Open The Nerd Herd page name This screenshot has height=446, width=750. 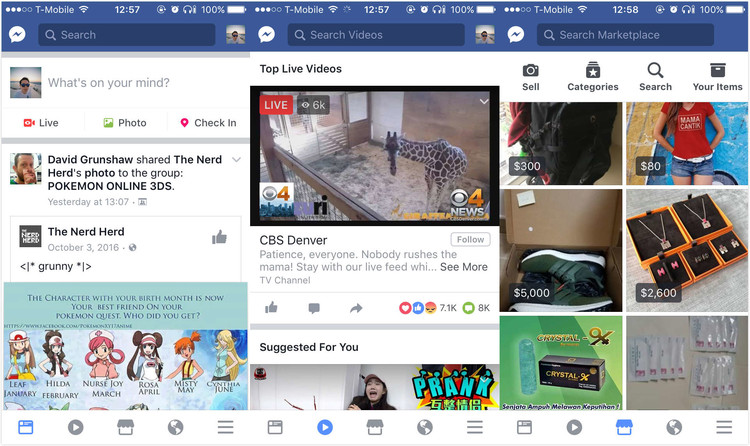pyautogui.click(x=86, y=232)
